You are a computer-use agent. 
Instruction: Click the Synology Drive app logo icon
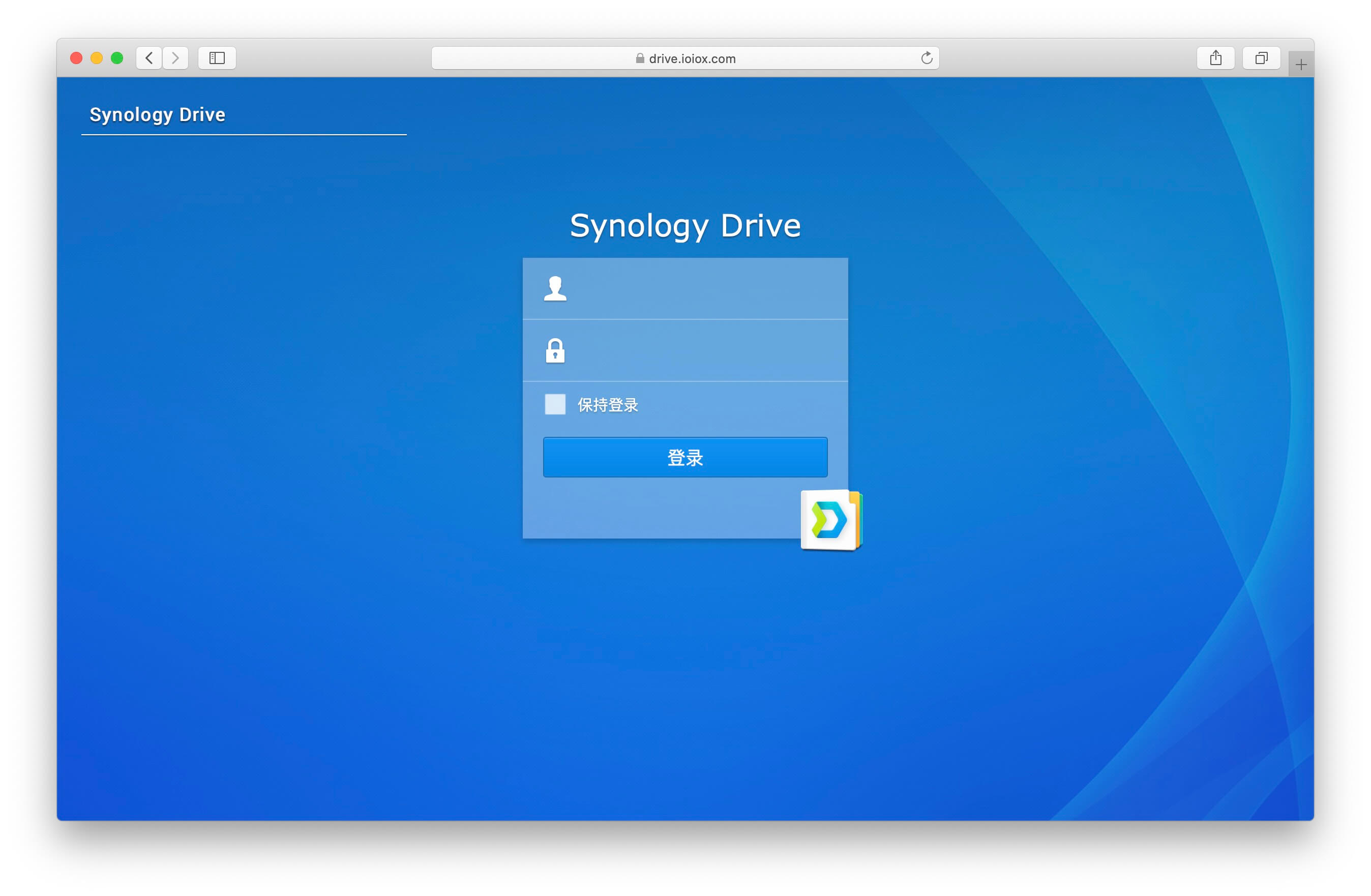[832, 520]
